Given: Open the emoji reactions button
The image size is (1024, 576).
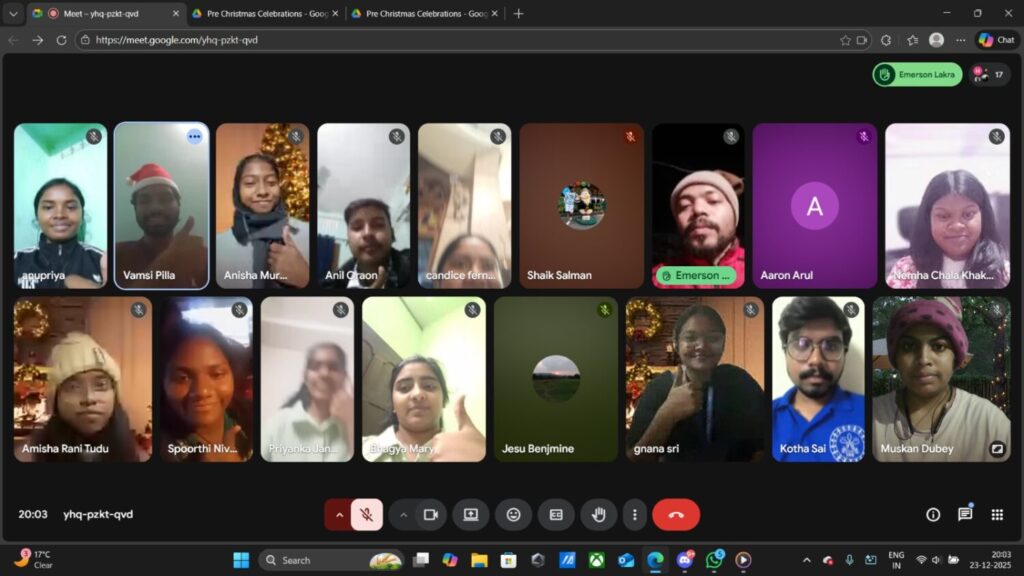Looking at the screenshot, I should point(513,514).
